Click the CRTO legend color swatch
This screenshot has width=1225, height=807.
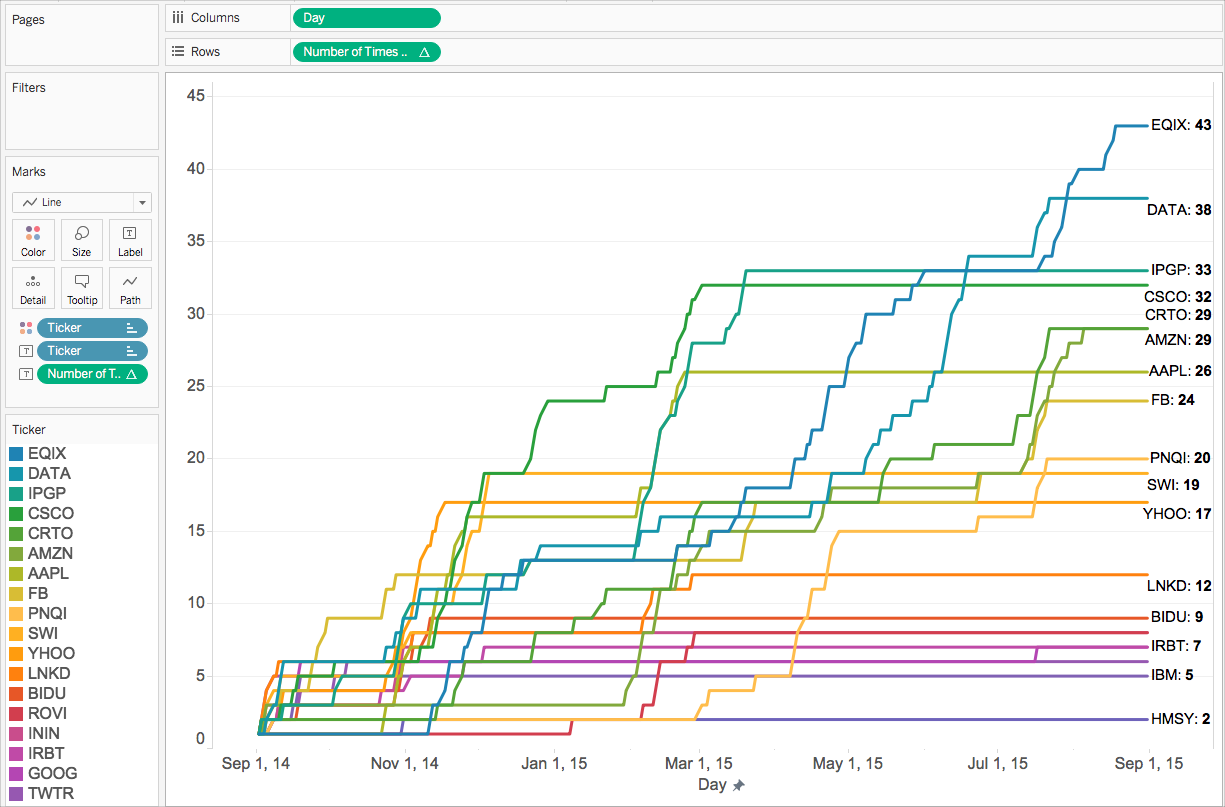[15, 534]
